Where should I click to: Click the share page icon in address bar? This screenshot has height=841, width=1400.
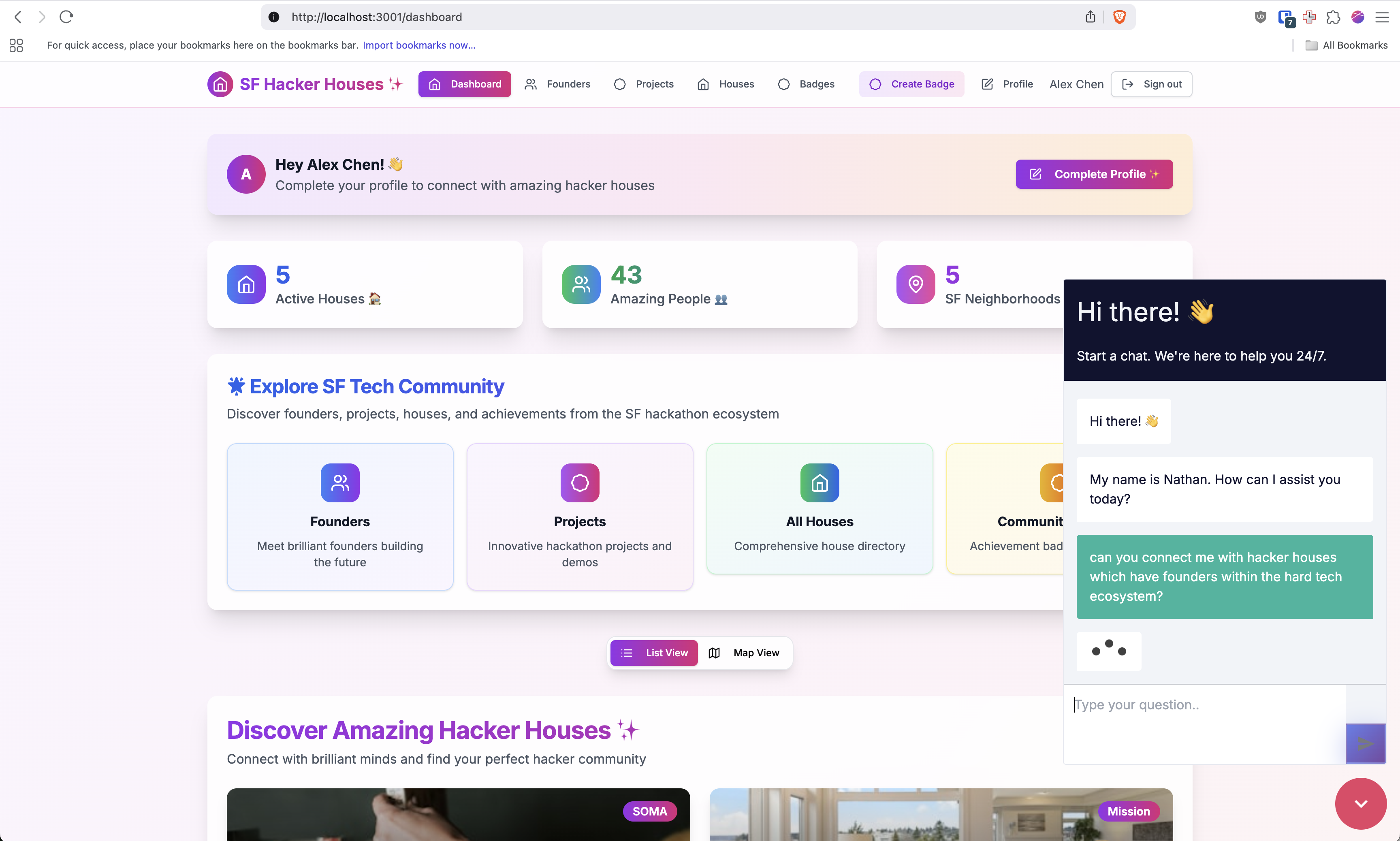pyautogui.click(x=1090, y=17)
